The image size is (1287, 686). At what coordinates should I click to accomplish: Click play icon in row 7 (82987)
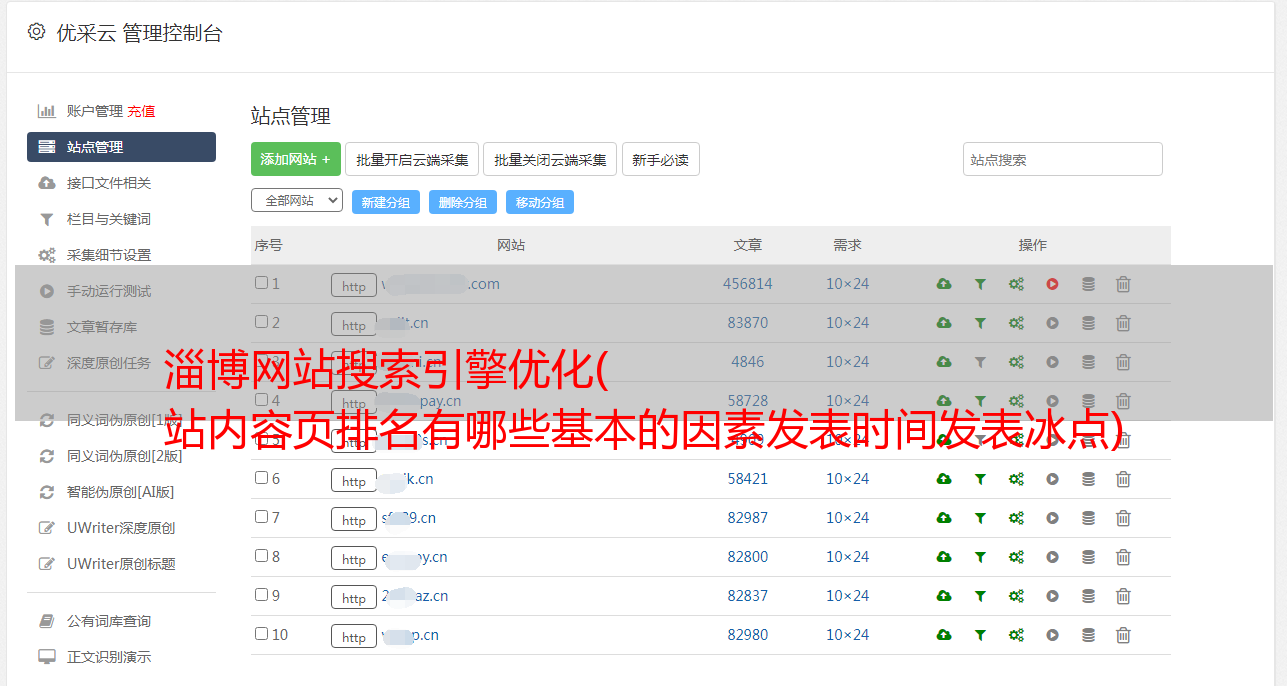click(x=1052, y=518)
